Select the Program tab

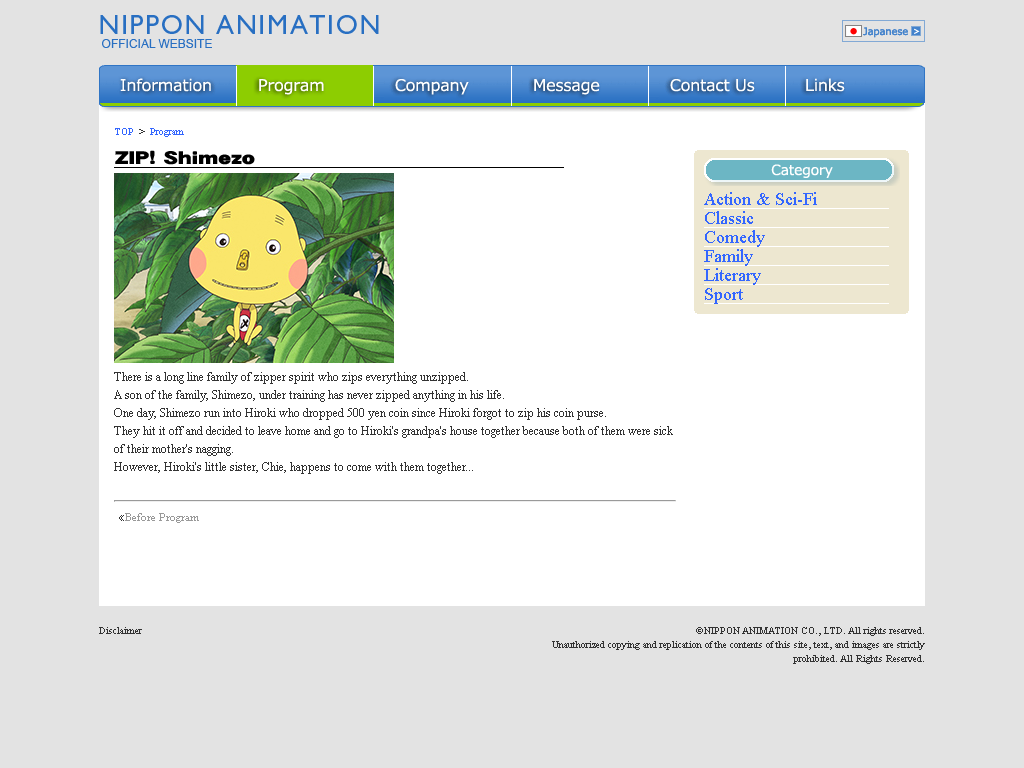[x=305, y=86]
